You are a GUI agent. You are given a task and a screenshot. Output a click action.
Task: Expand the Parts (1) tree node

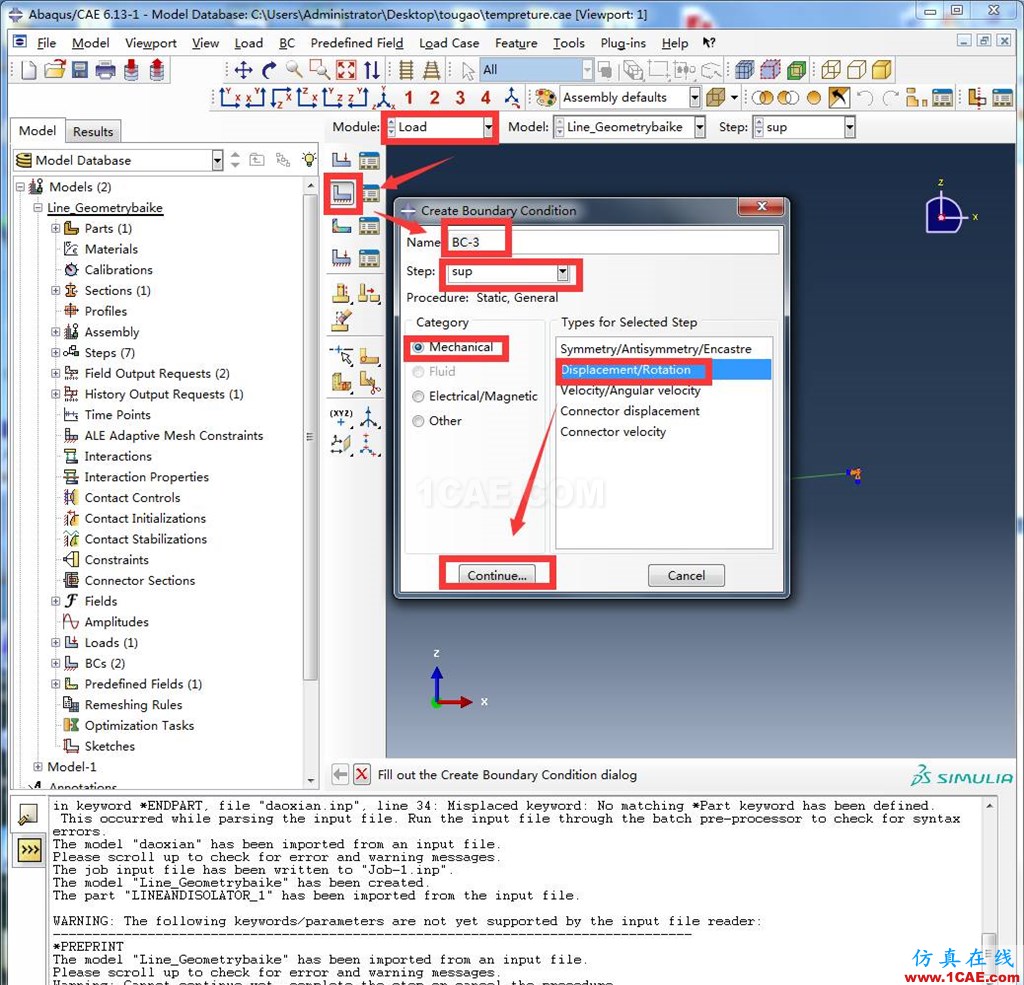click(x=56, y=228)
